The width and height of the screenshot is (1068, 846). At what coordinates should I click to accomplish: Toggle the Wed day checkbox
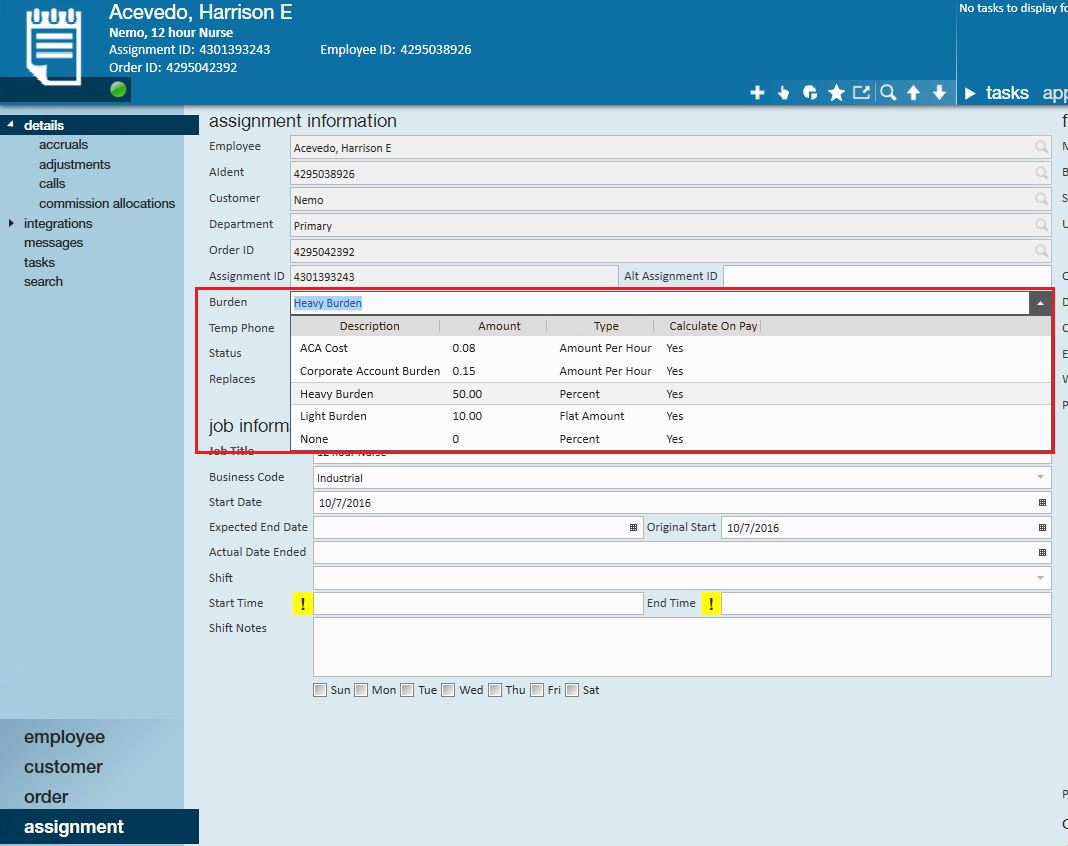(449, 690)
